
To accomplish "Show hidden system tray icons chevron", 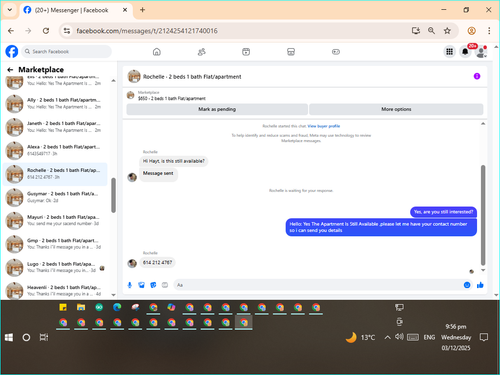I will 387,337.
